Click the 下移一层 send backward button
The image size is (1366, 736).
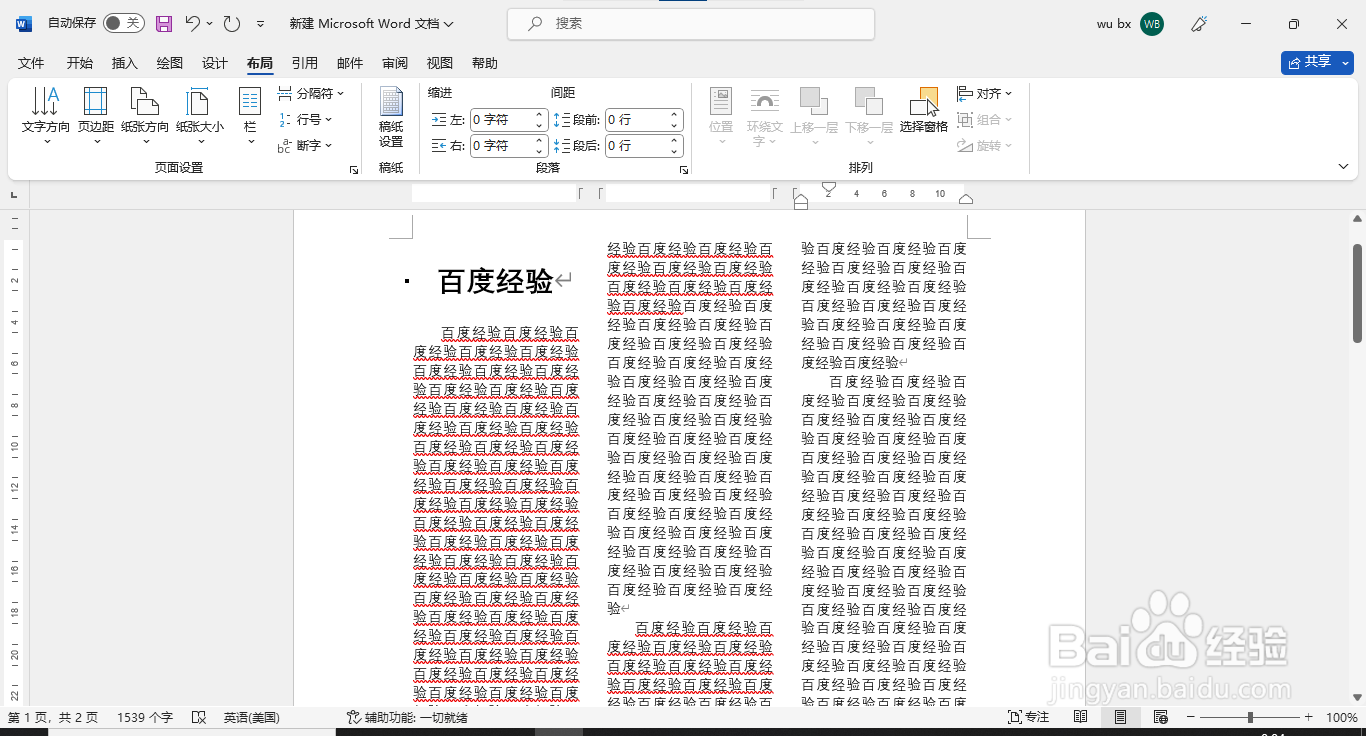click(868, 115)
